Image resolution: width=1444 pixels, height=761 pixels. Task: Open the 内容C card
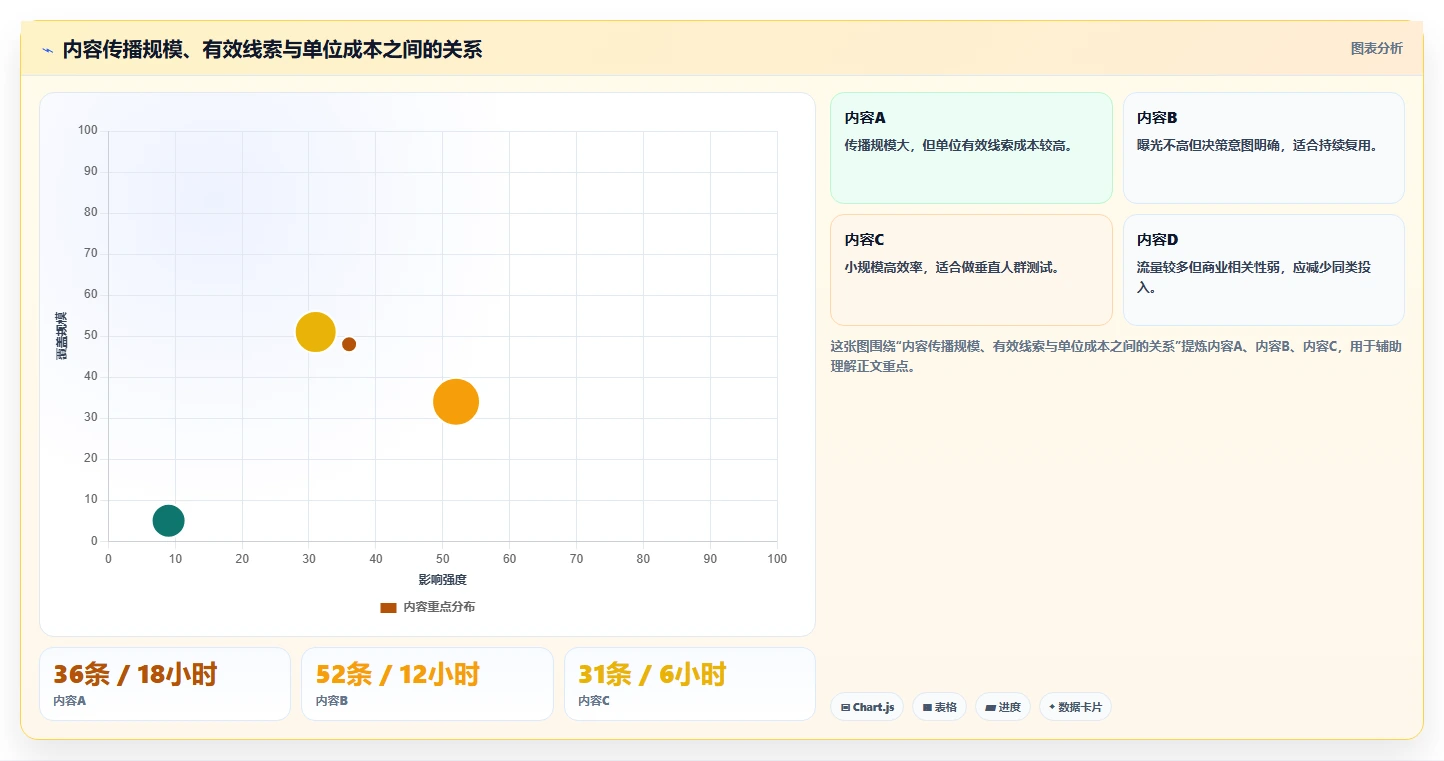point(971,270)
